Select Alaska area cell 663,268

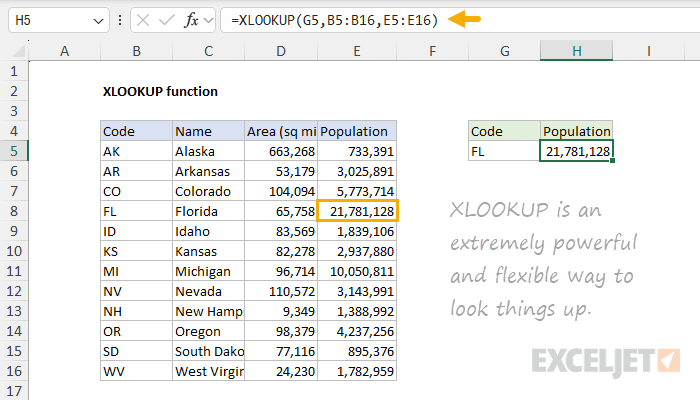(x=281, y=151)
